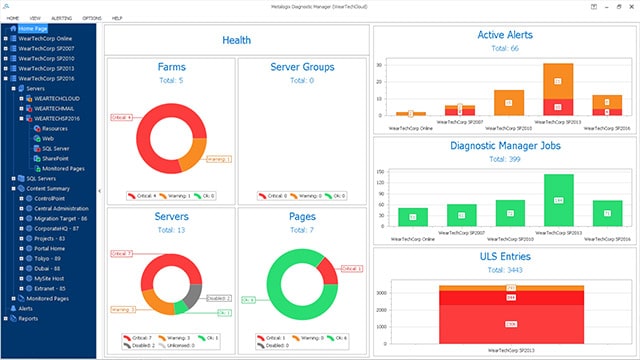Click the Content Summary icon
This screenshot has height=360, width=640.
click(21, 188)
